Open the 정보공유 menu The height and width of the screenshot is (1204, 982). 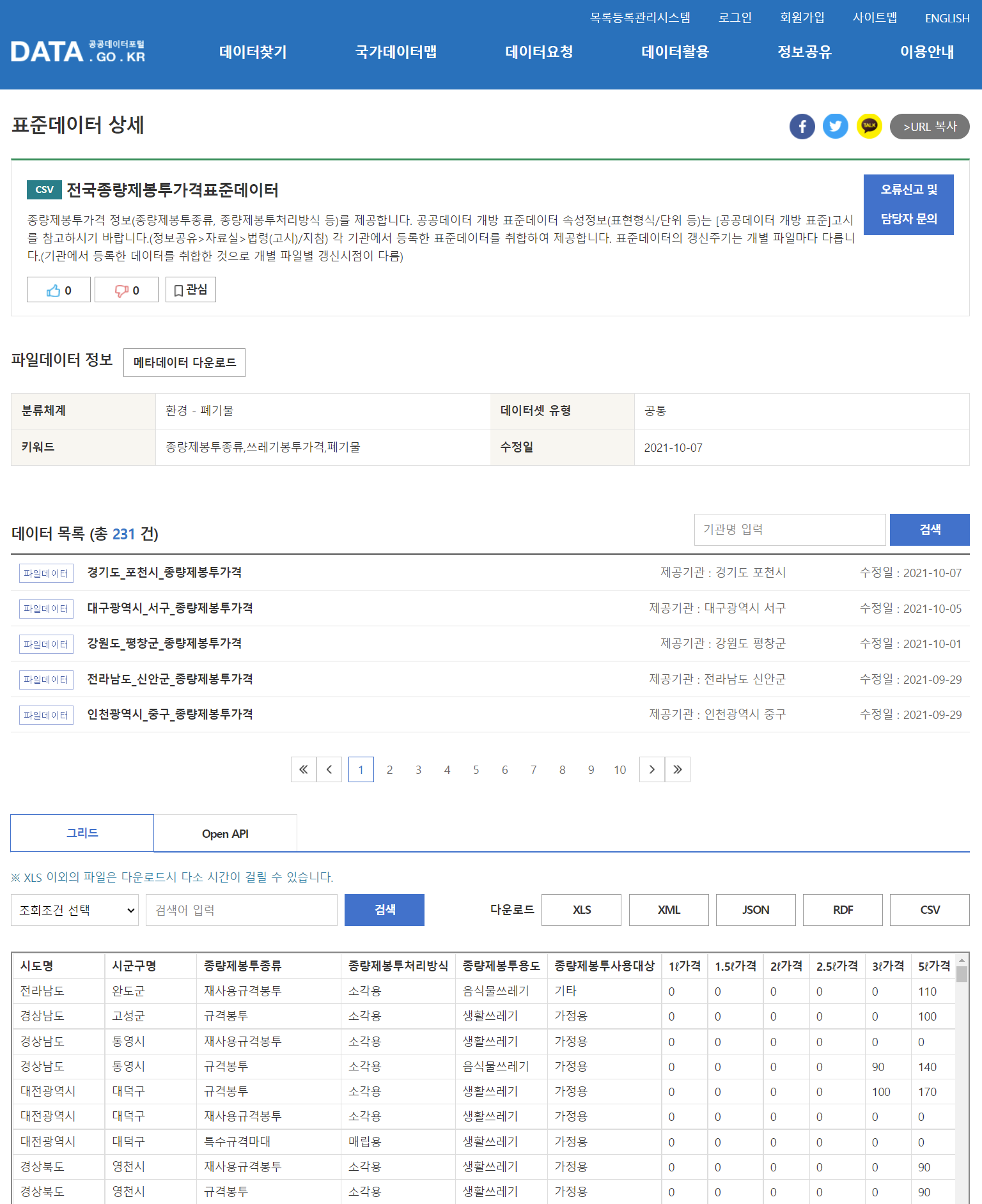point(804,52)
